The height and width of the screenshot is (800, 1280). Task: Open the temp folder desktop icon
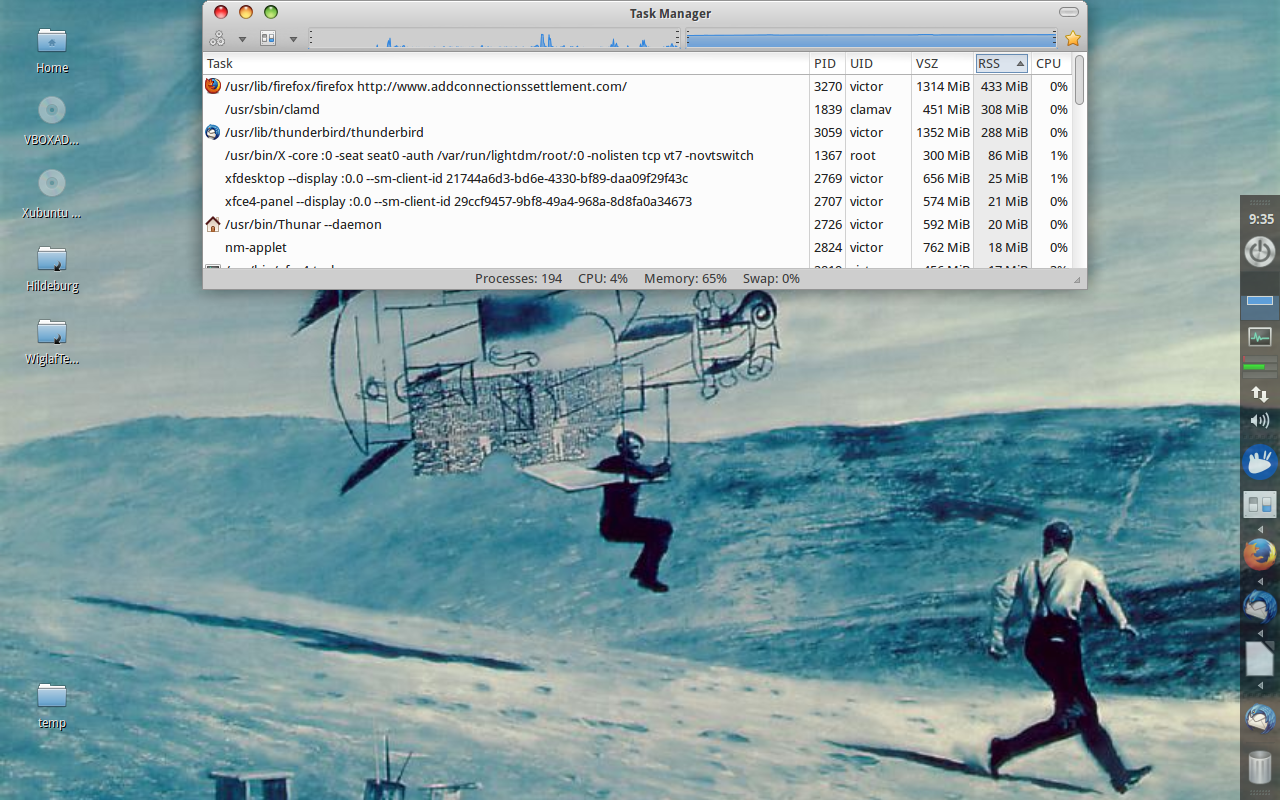[52, 705]
